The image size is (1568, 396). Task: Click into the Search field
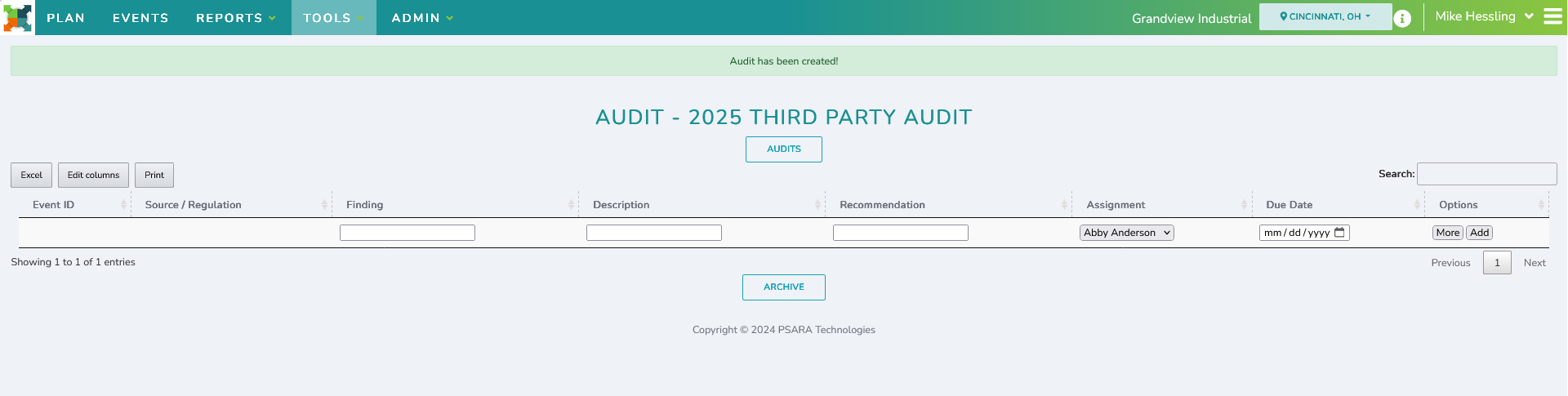[x=1486, y=174]
